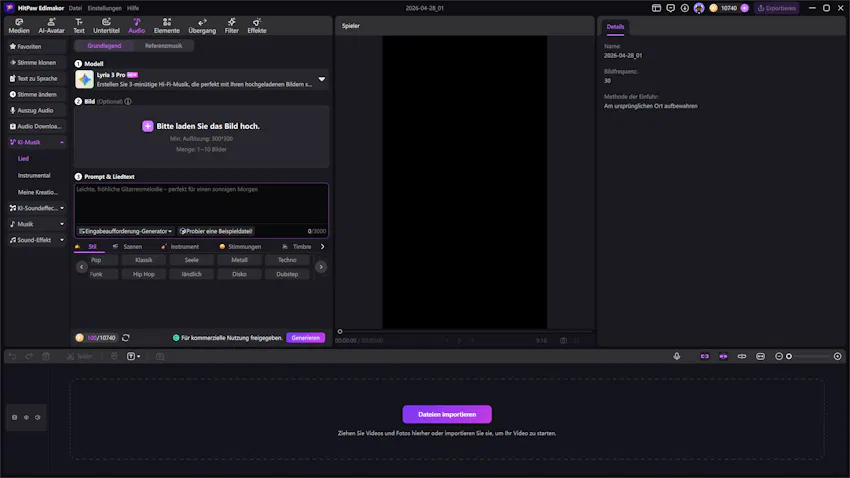Viewport: 850px width, 478px height.
Task: Open the Einstellungen menu
Action: 104,8
